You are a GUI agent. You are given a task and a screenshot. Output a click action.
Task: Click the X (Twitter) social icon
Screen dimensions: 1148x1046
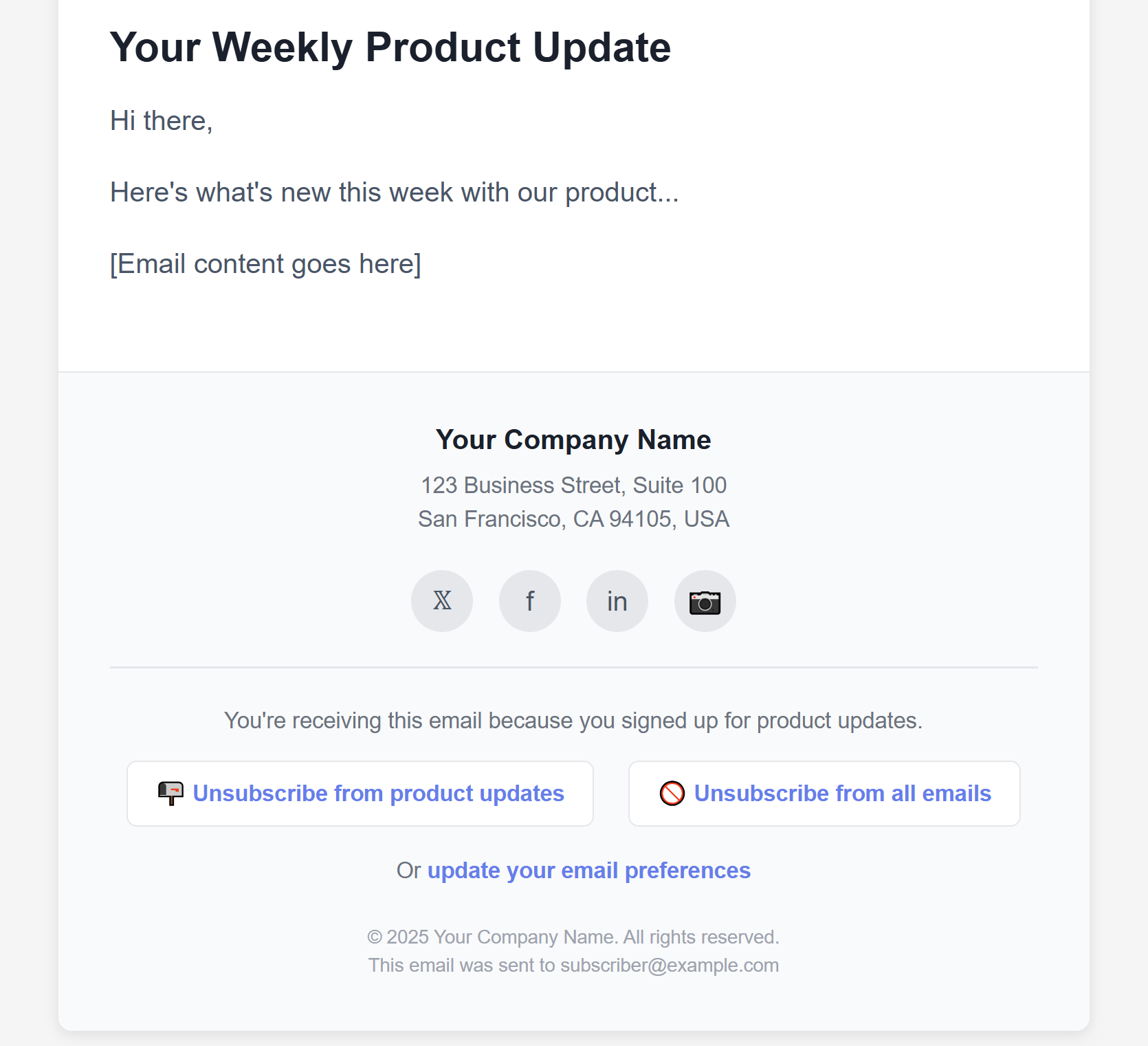(442, 601)
